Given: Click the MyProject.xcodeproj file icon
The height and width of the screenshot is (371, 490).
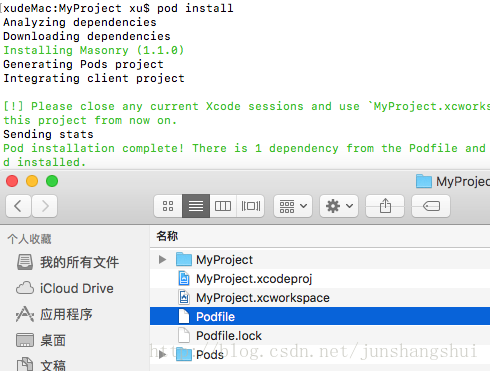Looking at the screenshot, I should click(184, 278).
